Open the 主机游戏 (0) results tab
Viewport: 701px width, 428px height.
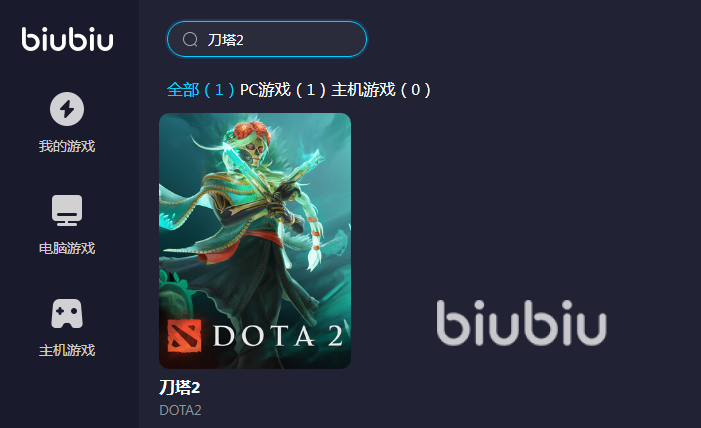click(381, 90)
